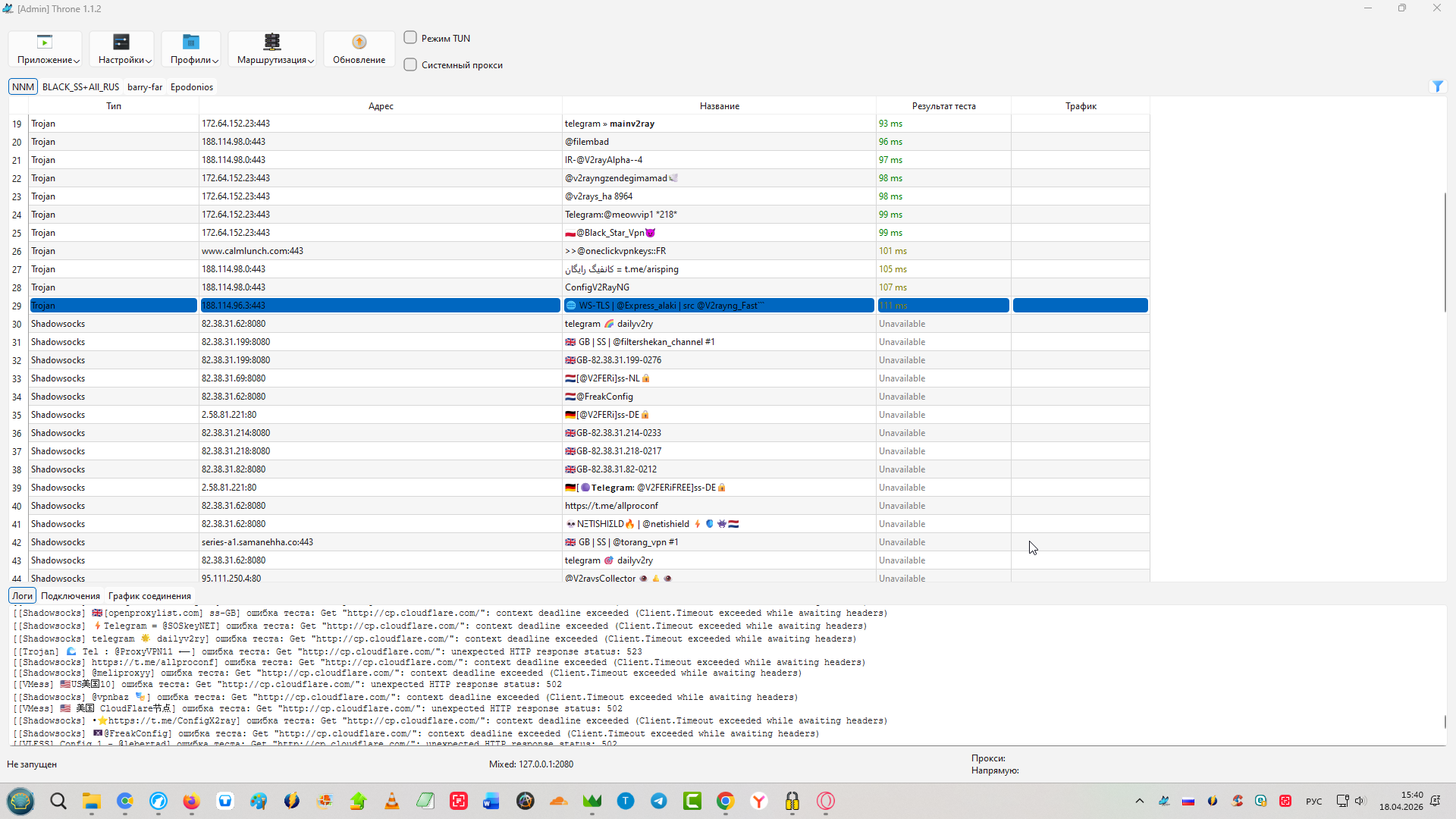Click the Windows taskbar search icon

[58, 801]
